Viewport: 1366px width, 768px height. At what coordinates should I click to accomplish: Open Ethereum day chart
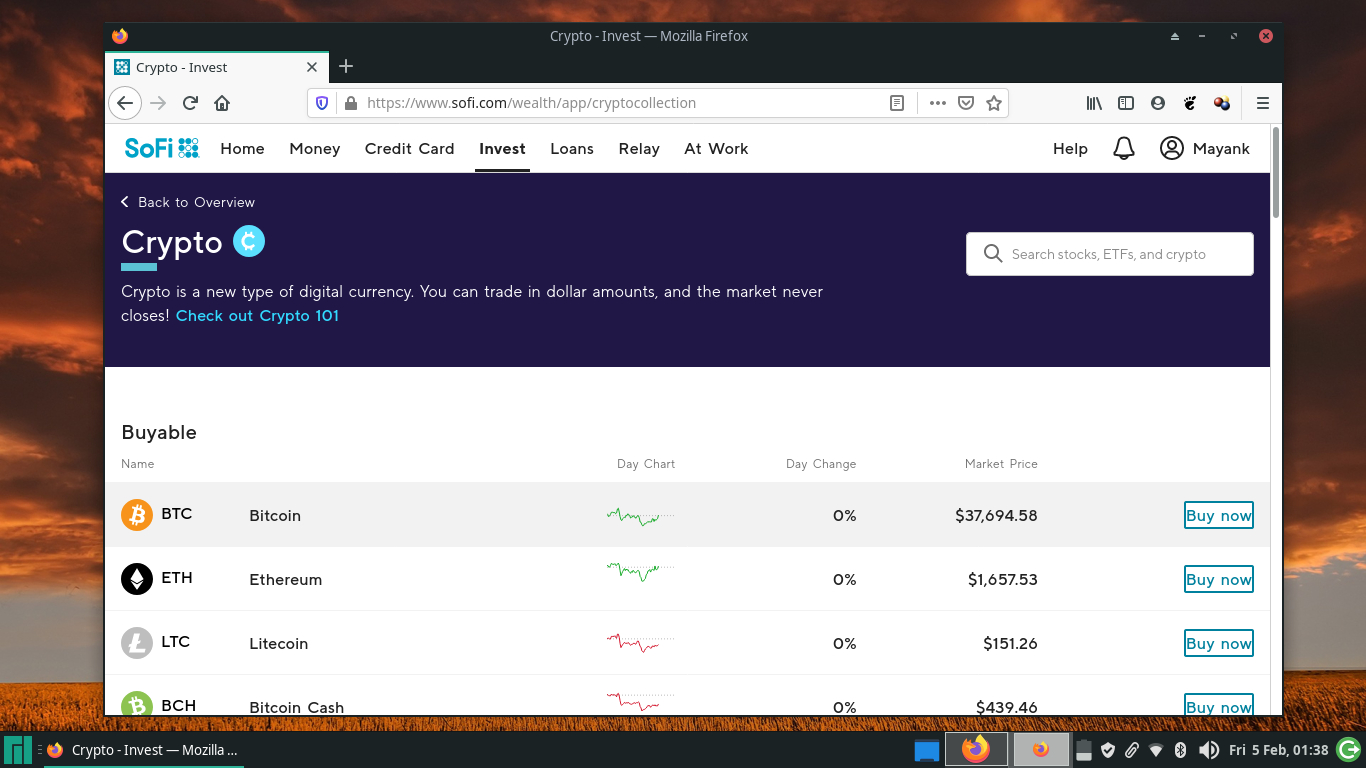640,571
